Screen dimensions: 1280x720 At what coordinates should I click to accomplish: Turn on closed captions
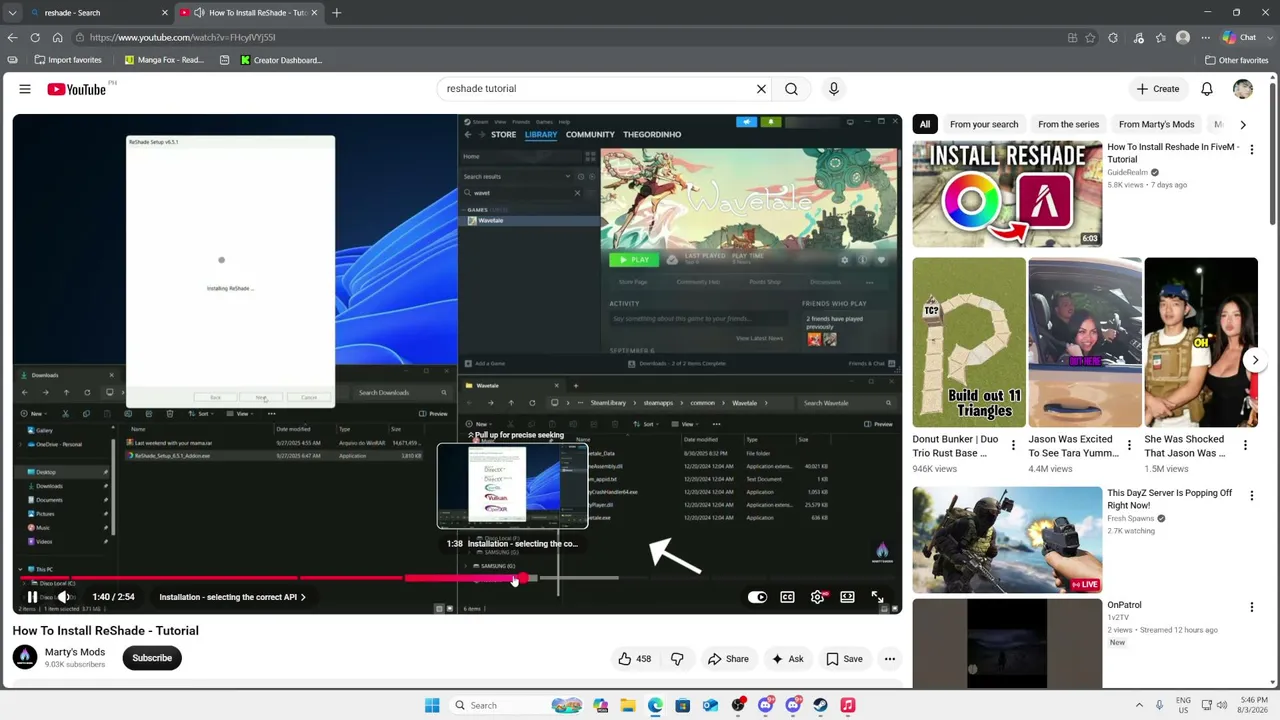[x=787, y=597]
